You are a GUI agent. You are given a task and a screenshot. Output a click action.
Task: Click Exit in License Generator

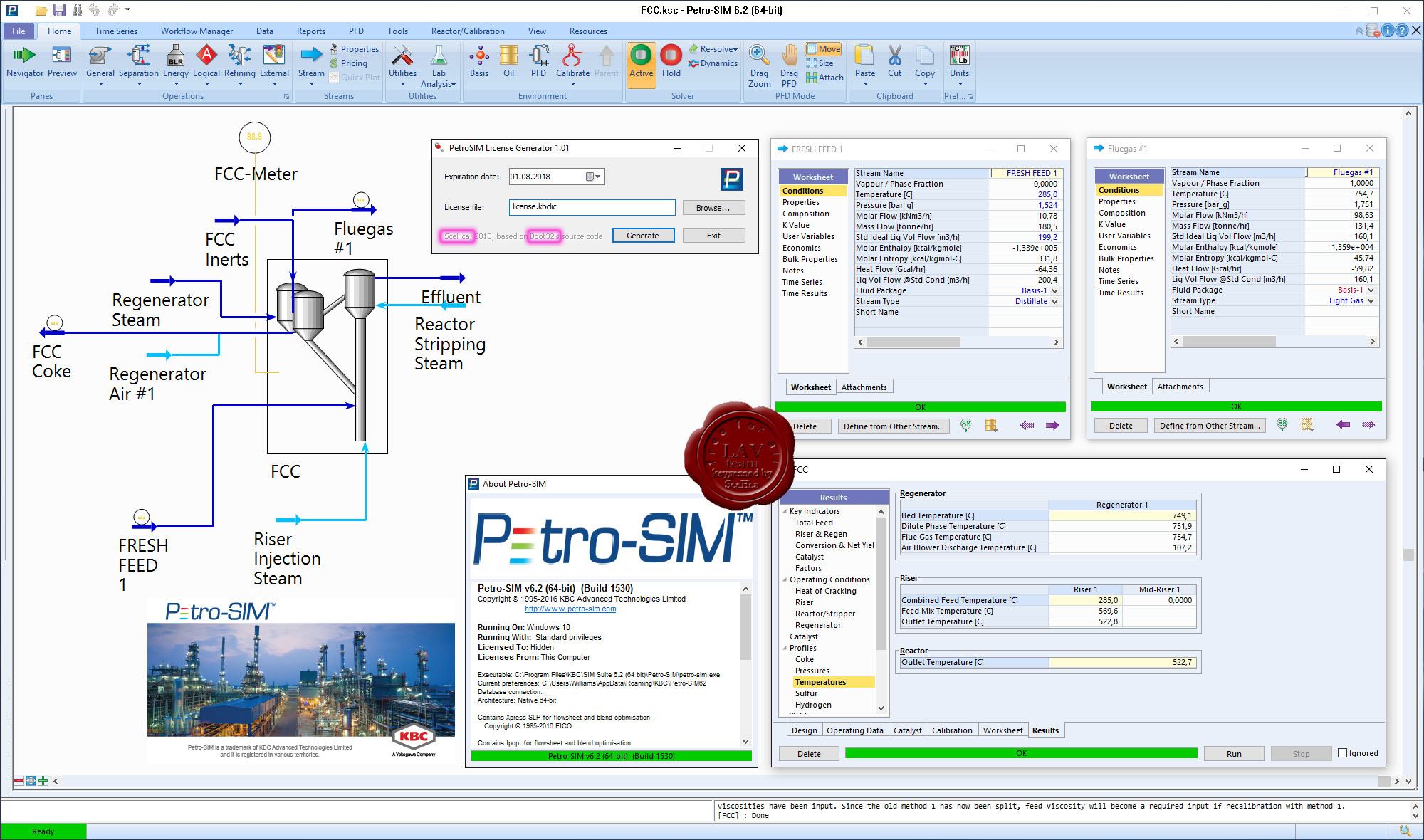[713, 236]
